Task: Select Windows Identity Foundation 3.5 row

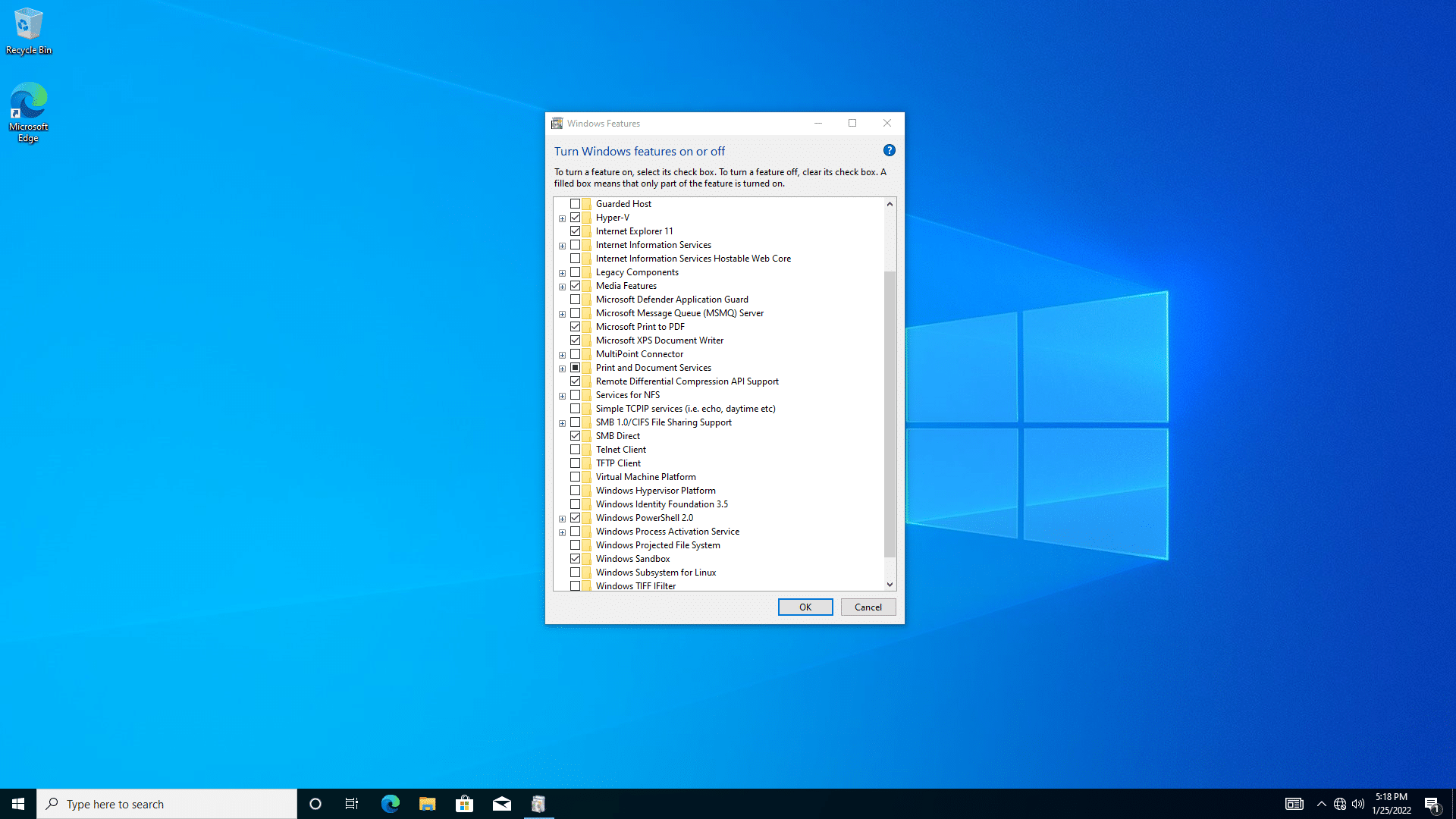Action: [x=661, y=504]
